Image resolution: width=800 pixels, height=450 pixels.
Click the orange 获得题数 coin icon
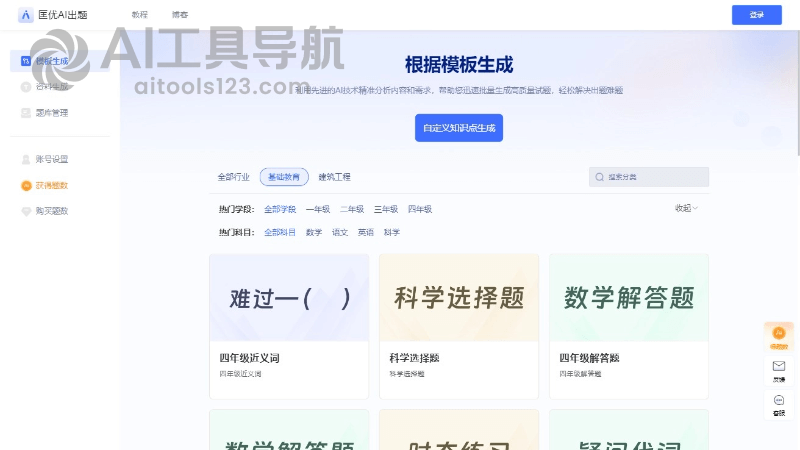tap(26, 185)
